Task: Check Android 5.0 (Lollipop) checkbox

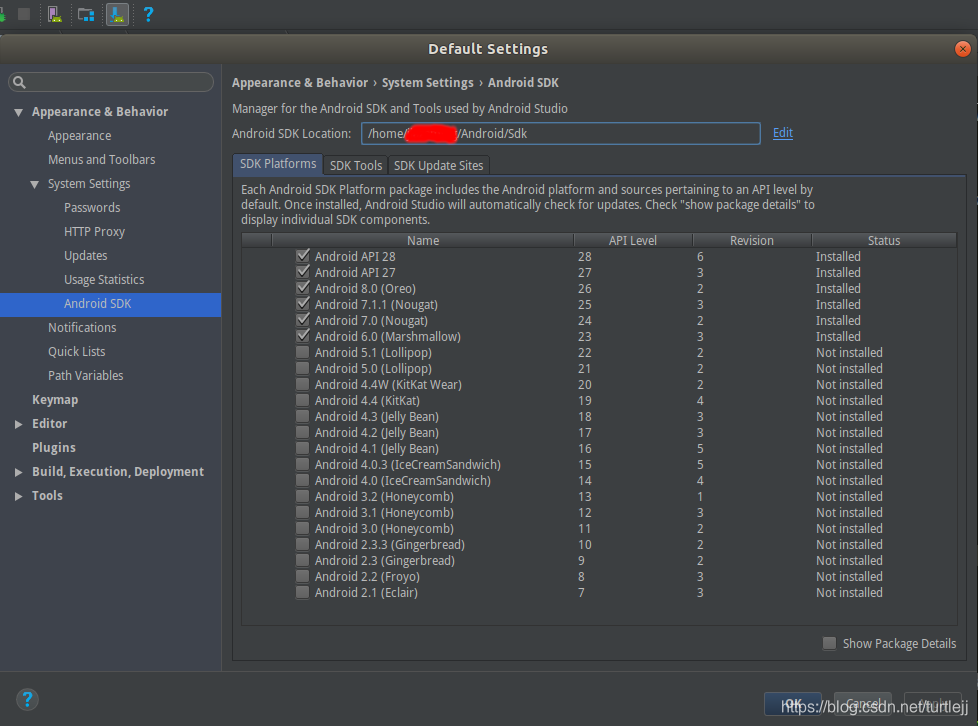Action: pyautogui.click(x=303, y=368)
